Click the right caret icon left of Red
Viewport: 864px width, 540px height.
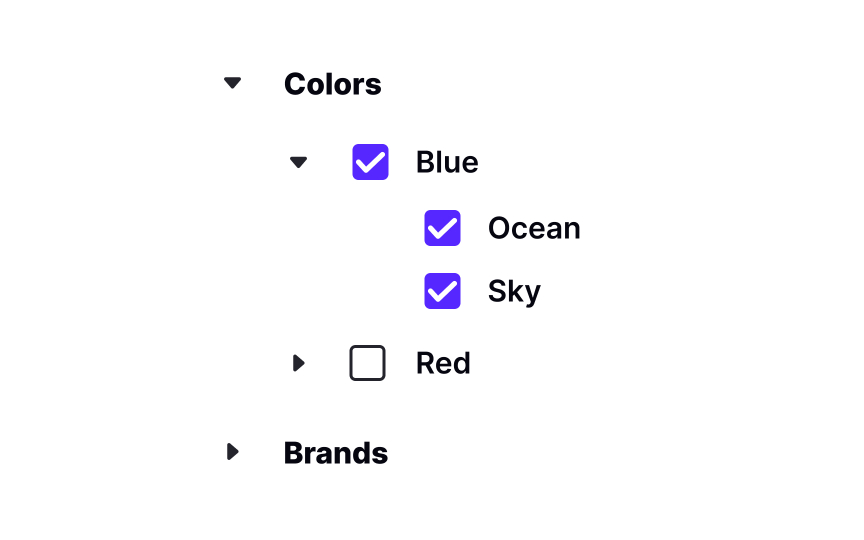coord(298,363)
